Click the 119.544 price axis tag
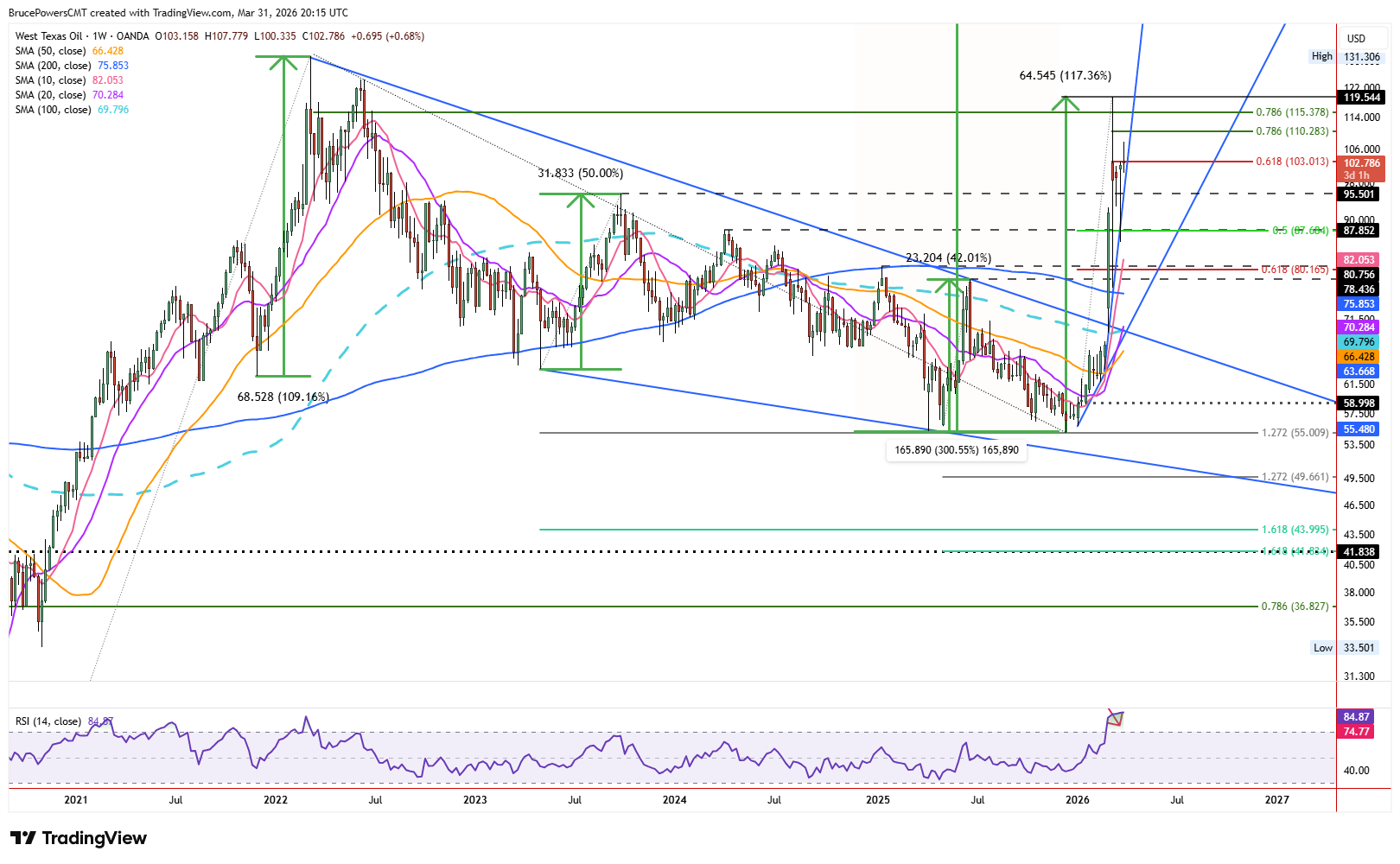The image size is (1400, 864). coord(1361,98)
